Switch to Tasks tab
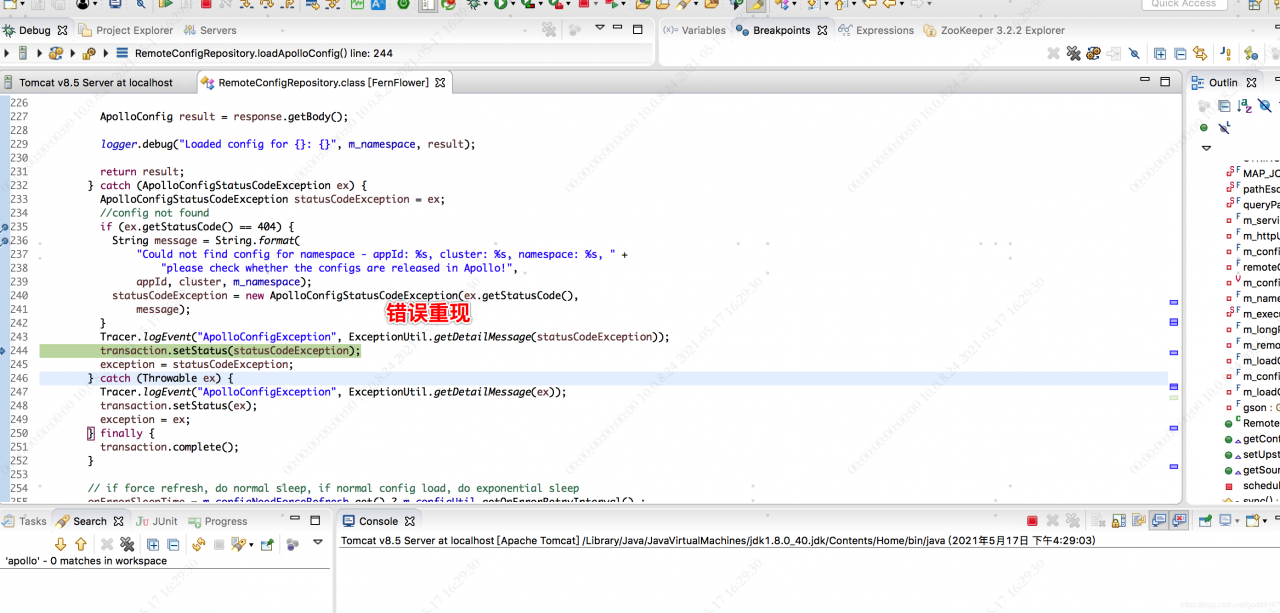Screen dimensions: 1280x613 (25, 521)
